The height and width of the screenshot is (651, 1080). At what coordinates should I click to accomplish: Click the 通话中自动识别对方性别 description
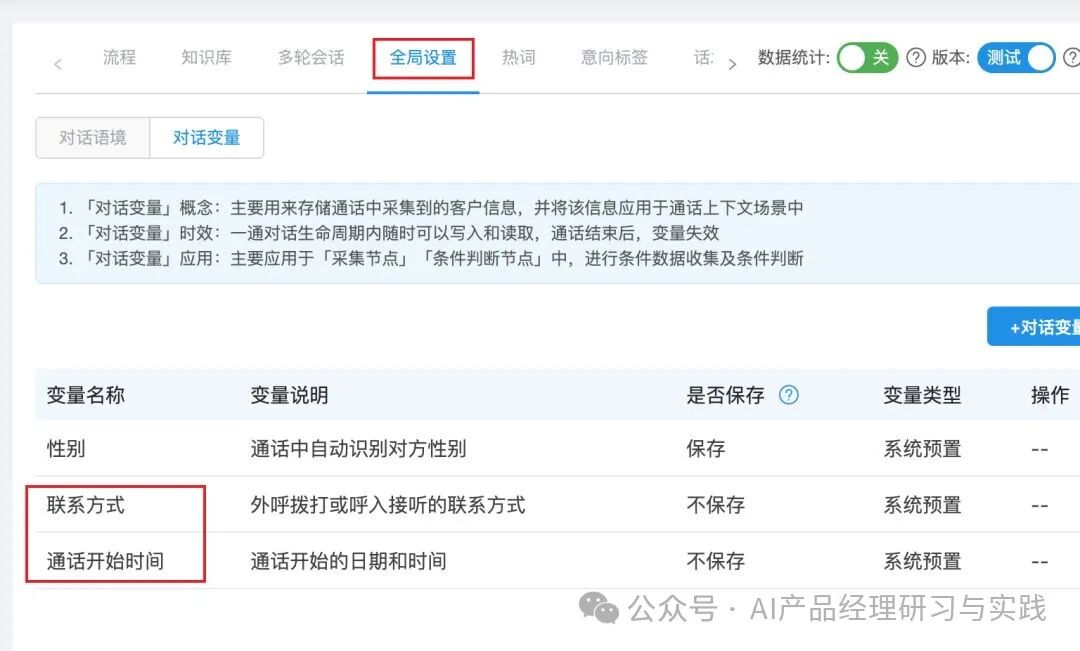coord(358,449)
